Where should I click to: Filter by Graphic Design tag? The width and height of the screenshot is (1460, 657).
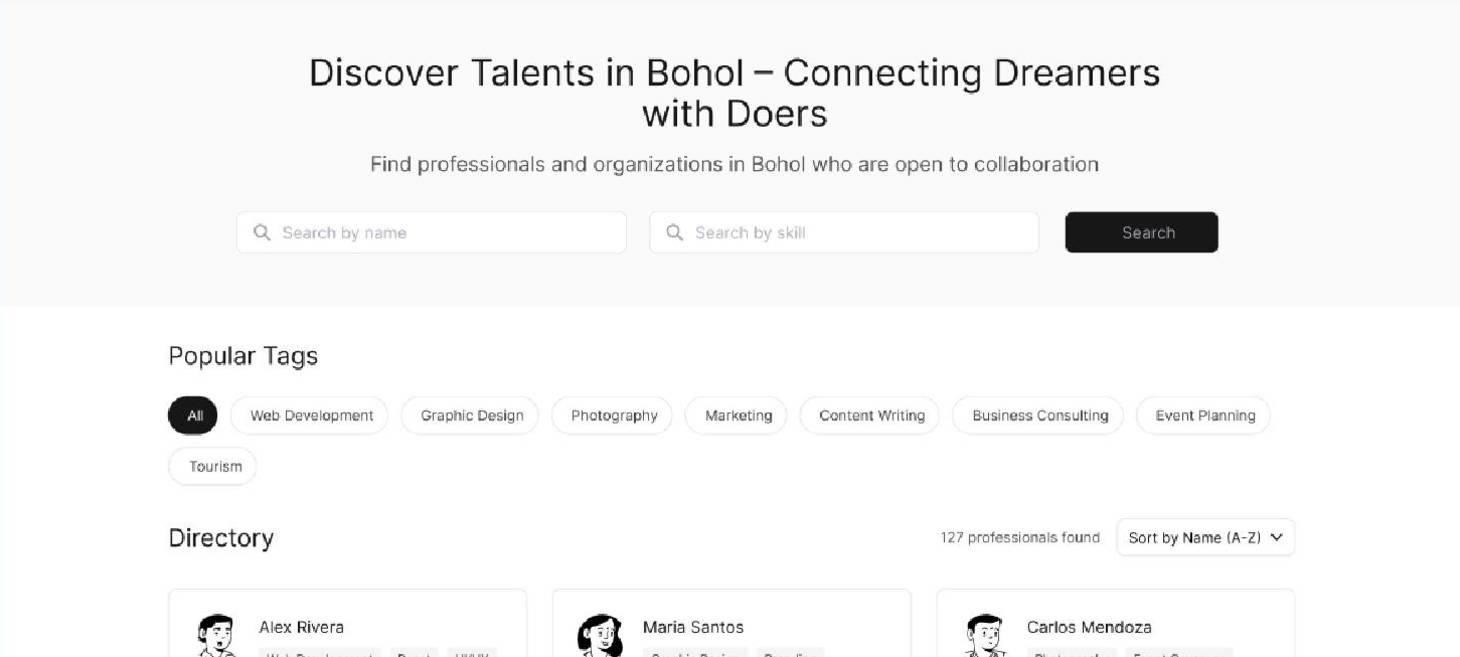[471, 416]
